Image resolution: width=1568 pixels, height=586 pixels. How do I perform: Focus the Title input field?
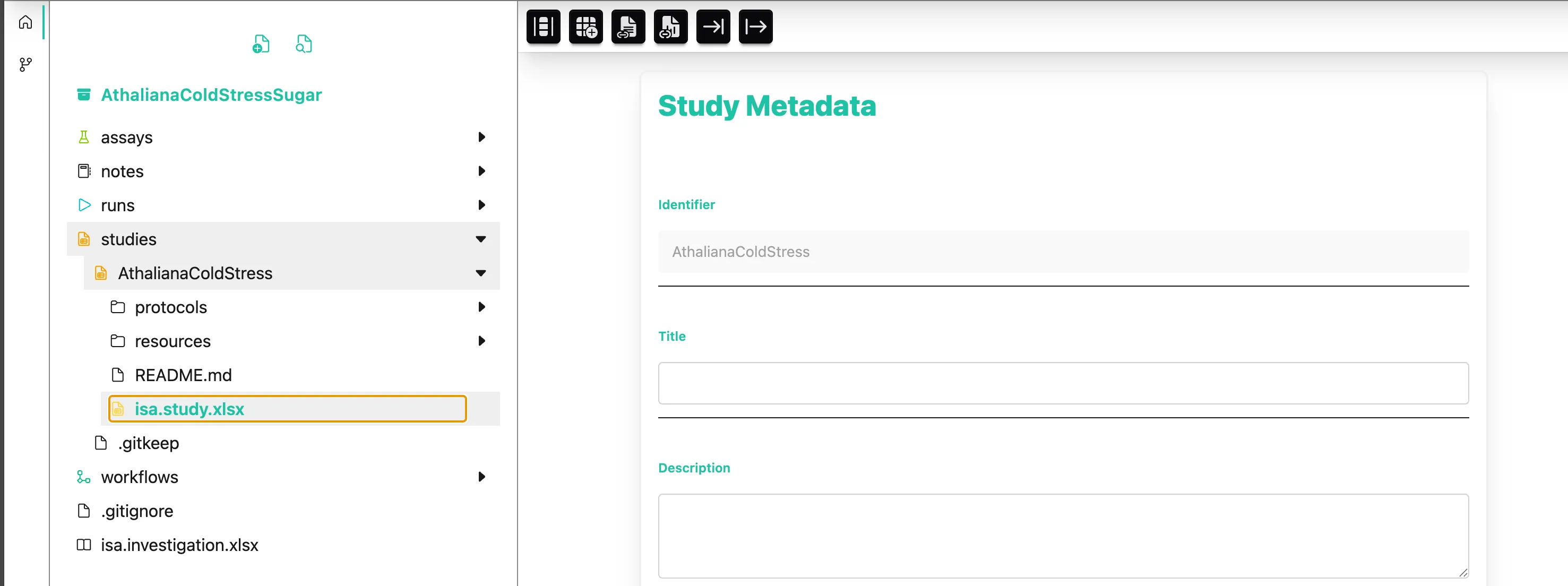pos(1063,383)
